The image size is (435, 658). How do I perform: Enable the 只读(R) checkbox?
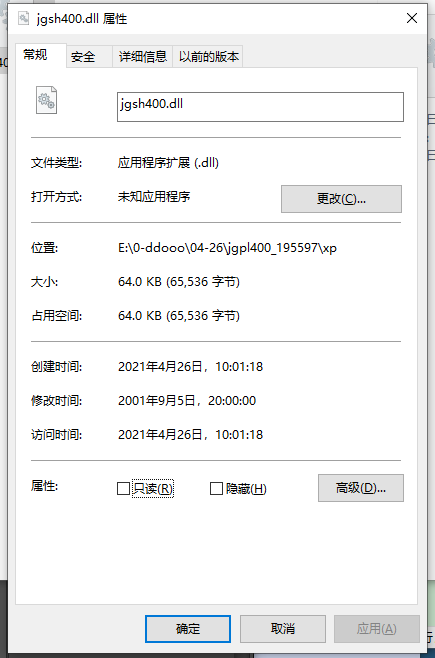tap(123, 488)
